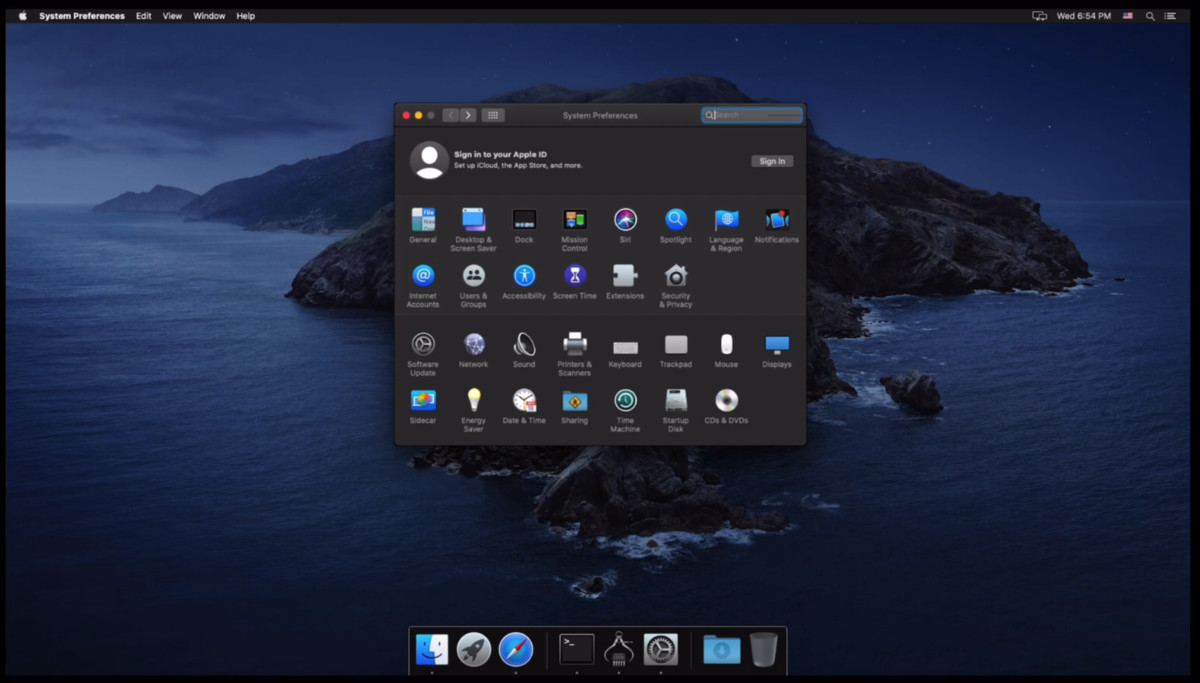Open the Help menu

[x=245, y=16]
